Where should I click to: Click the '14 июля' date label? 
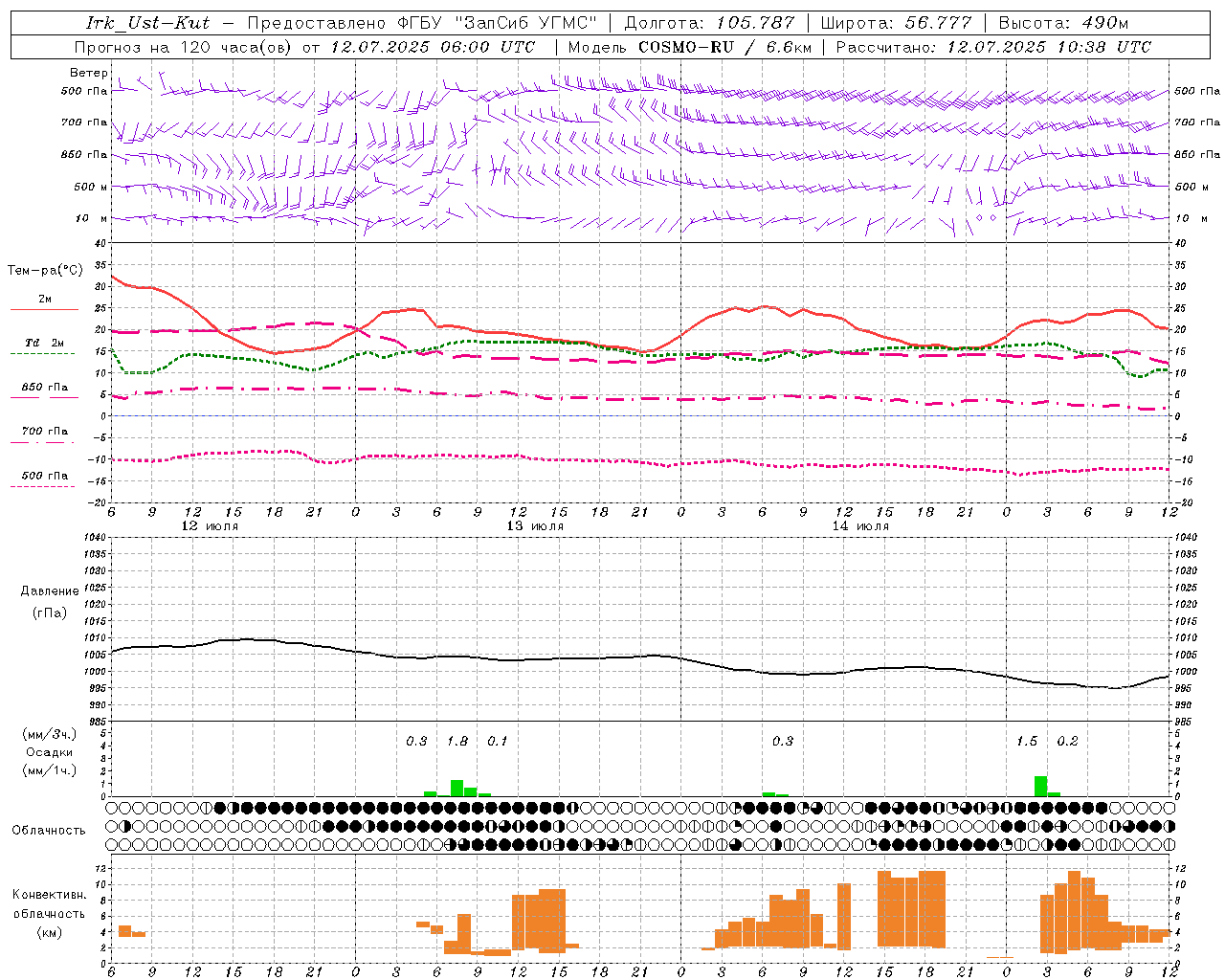(860, 526)
